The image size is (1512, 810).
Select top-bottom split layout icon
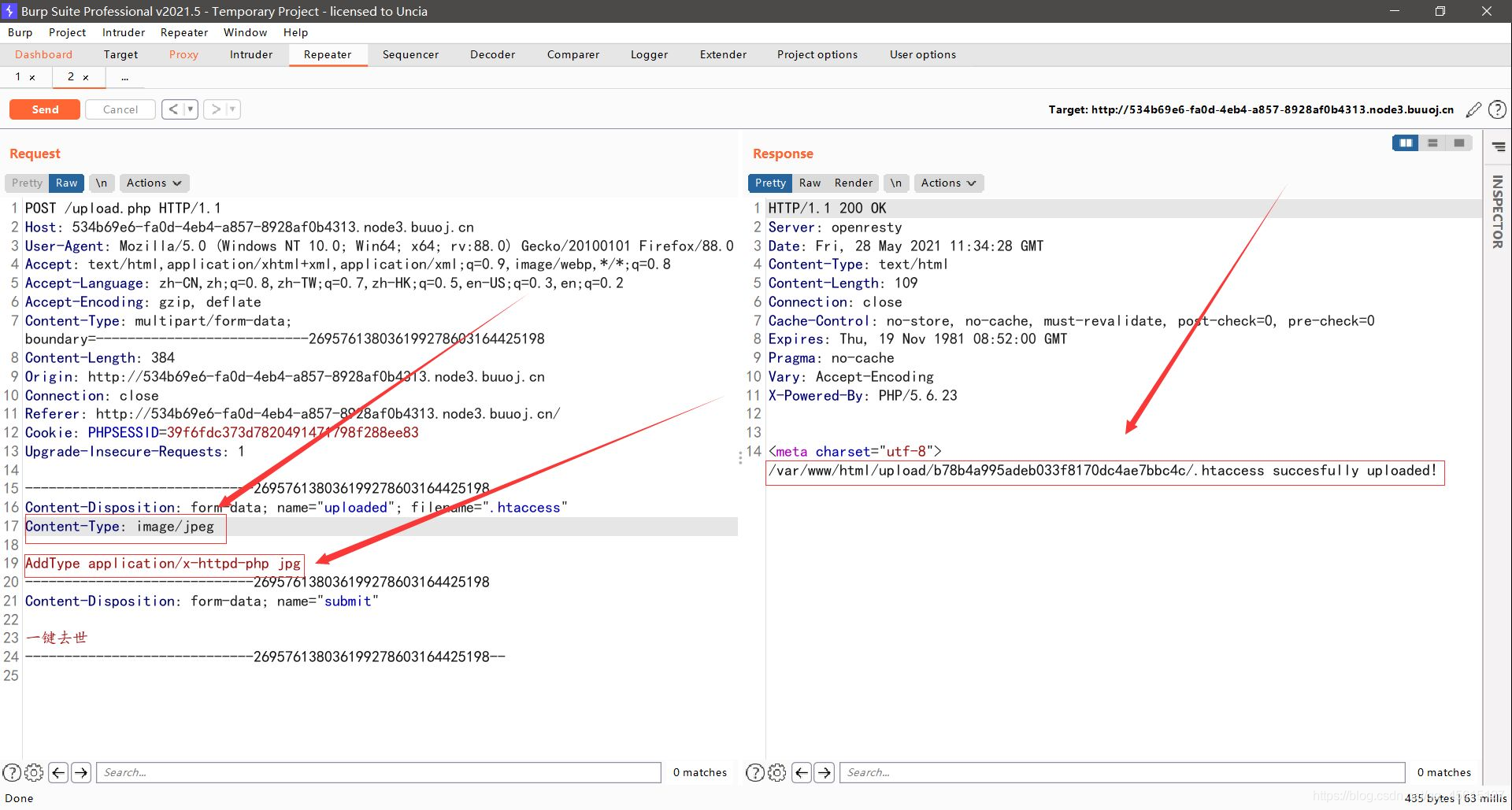1432,142
